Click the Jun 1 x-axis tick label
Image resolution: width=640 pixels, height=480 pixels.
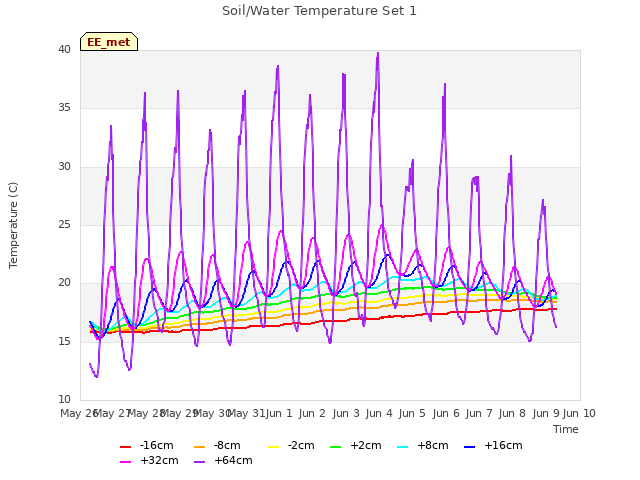click(x=279, y=413)
